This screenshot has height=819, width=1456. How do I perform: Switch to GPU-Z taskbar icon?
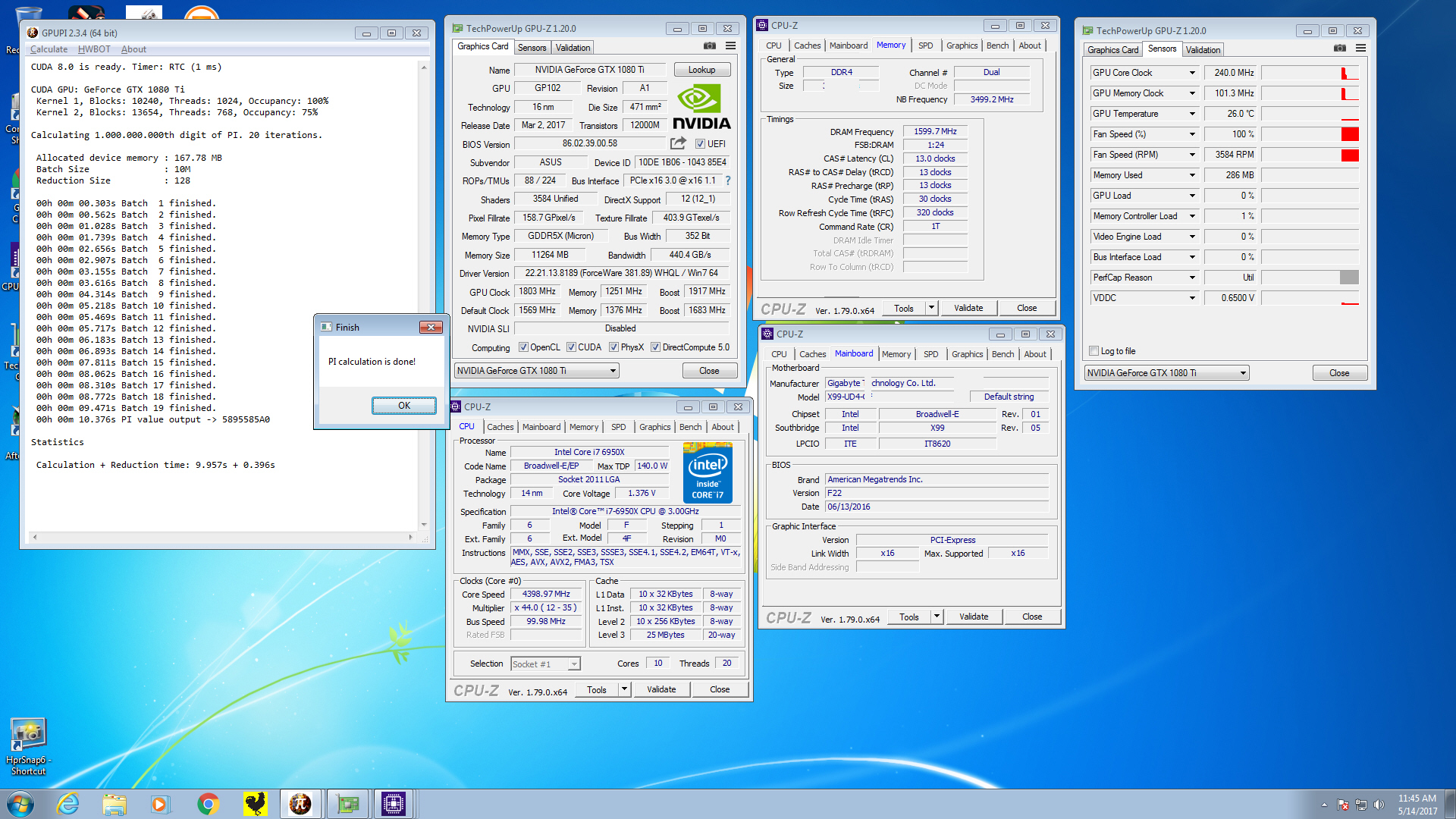(347, 804)
